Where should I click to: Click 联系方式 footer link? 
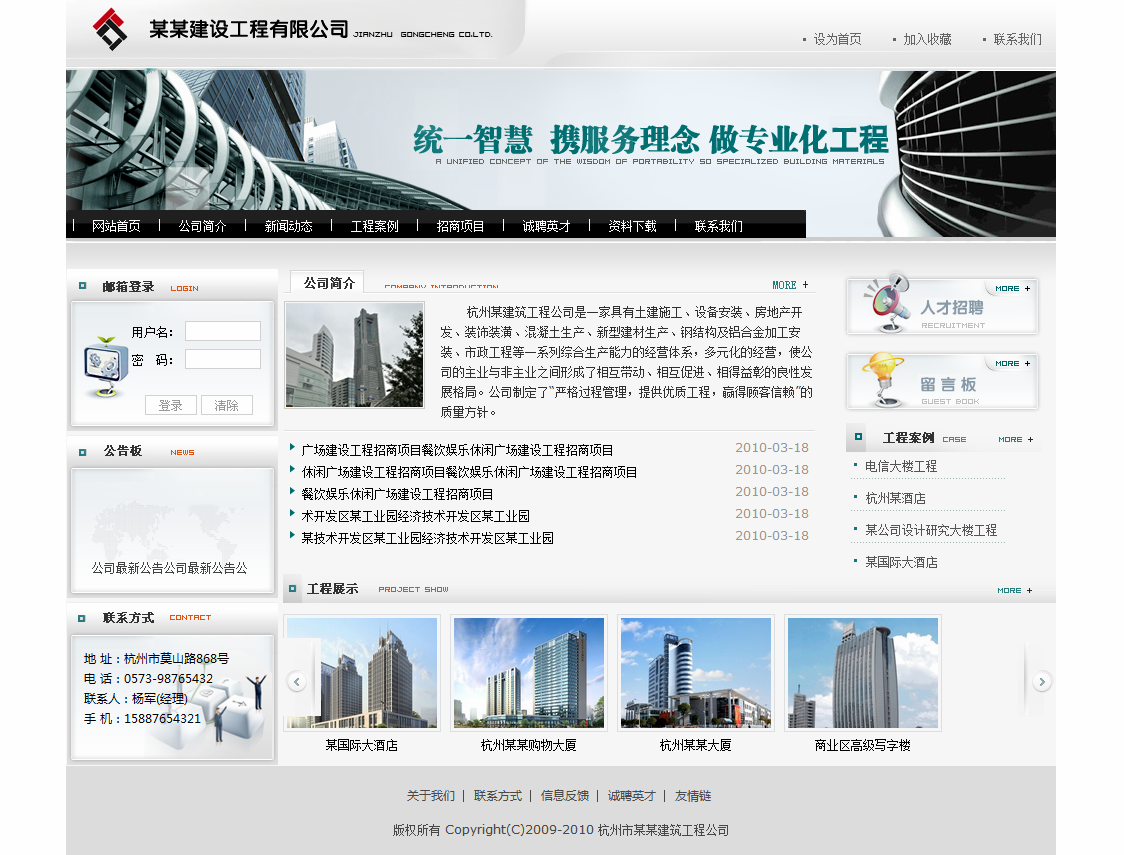[x=497, y=796]
